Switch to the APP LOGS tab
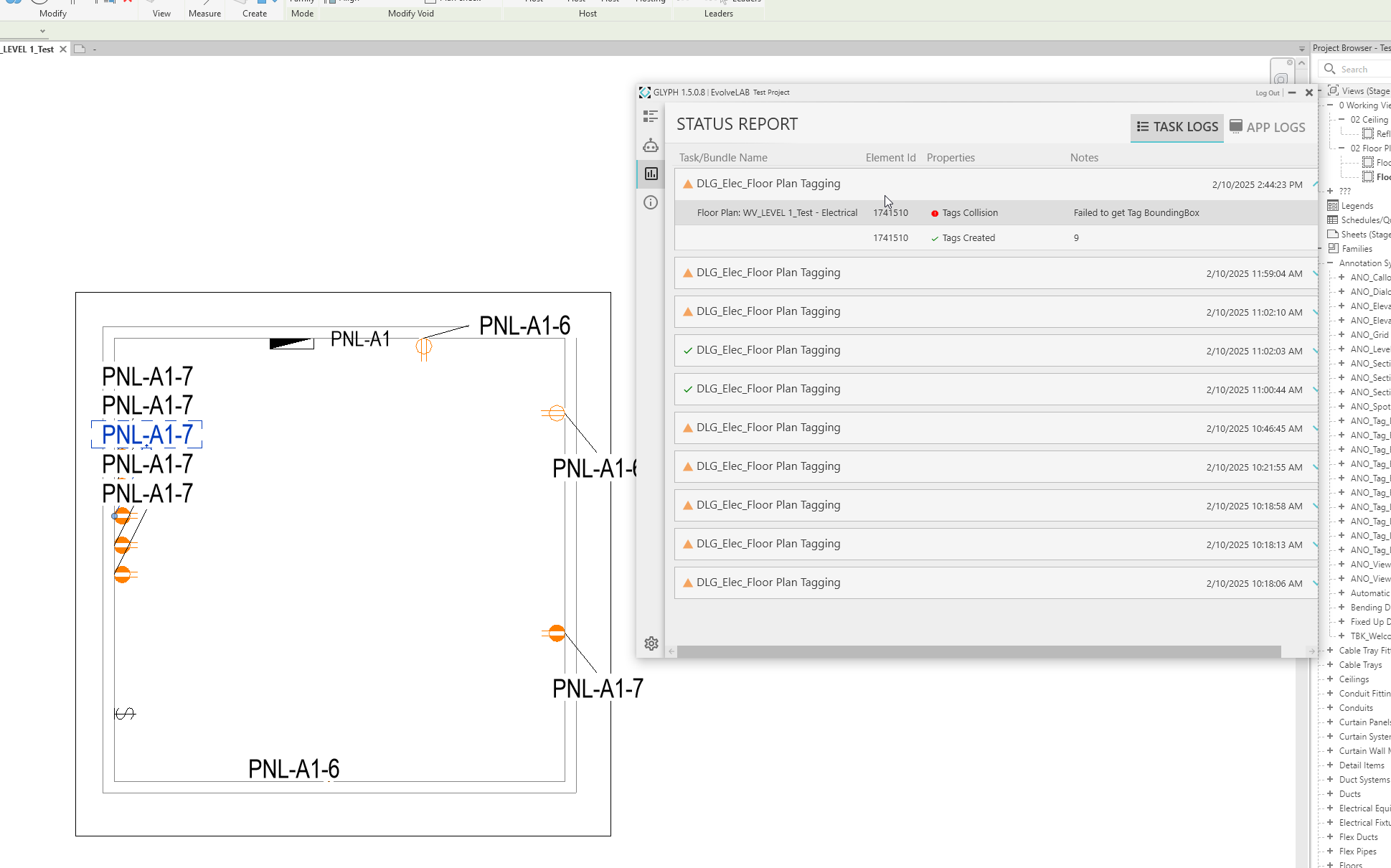Screen dimensions: 1391x868 point(1267,127)
